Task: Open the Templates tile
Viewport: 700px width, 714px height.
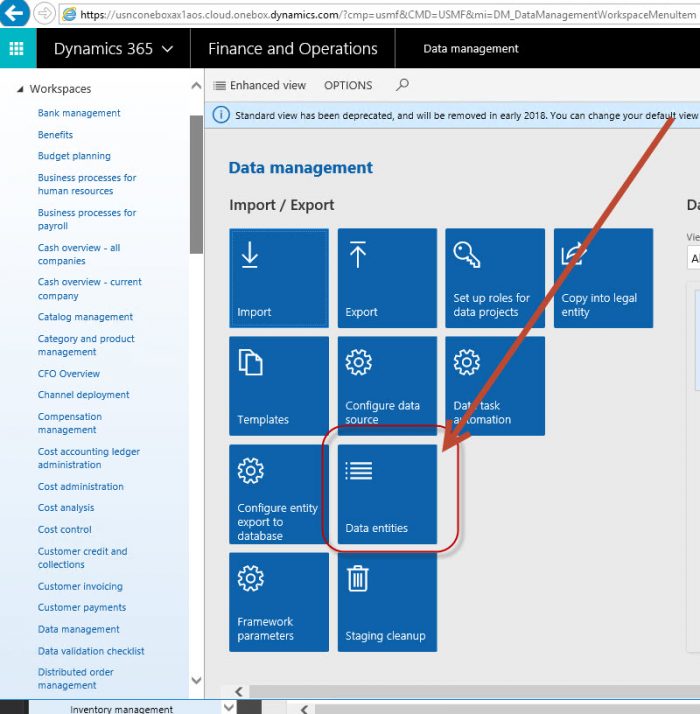Action: coord(279,386)
